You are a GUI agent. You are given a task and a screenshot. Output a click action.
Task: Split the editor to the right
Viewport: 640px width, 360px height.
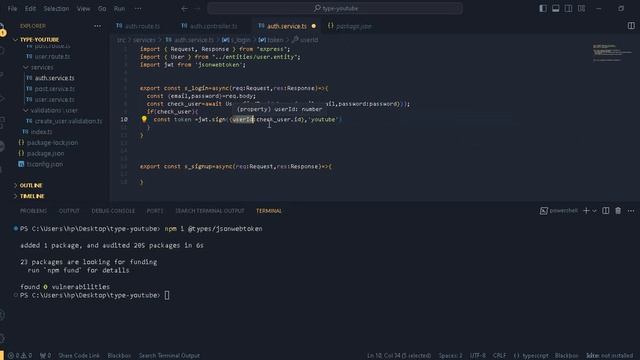point(631,26)
